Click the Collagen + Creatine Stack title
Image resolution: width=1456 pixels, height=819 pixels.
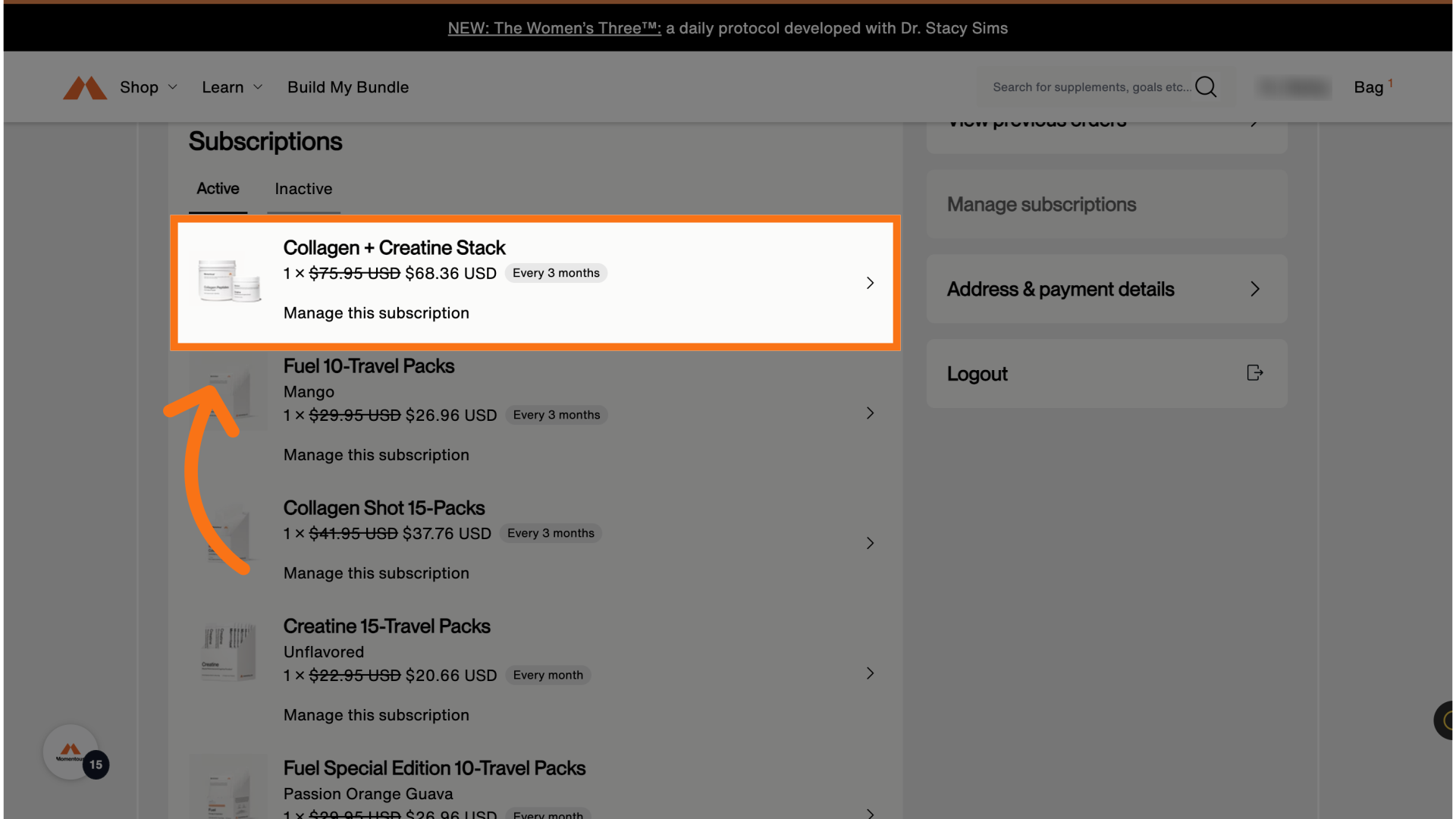coord(394,248)
